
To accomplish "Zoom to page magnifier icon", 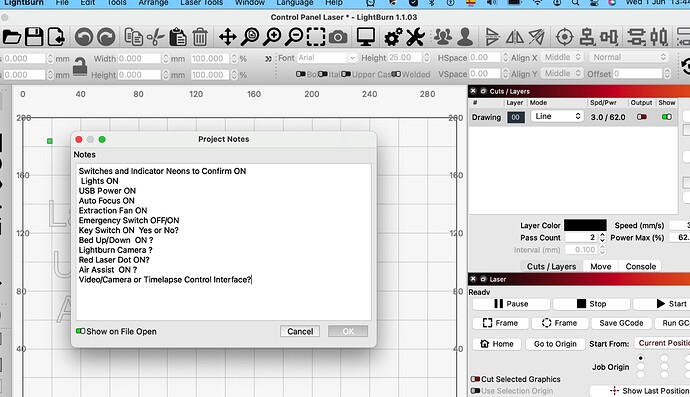I will (x=250, y=37).
